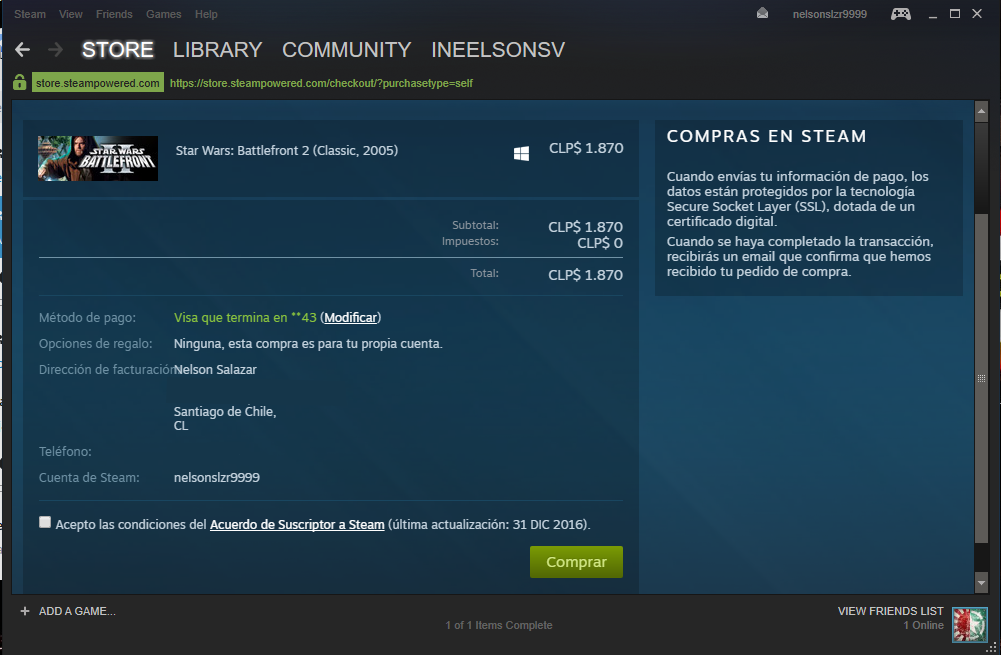Click the Windows platform icon
This screenshot has height=655, width=1001.
(x=521, y=153)
